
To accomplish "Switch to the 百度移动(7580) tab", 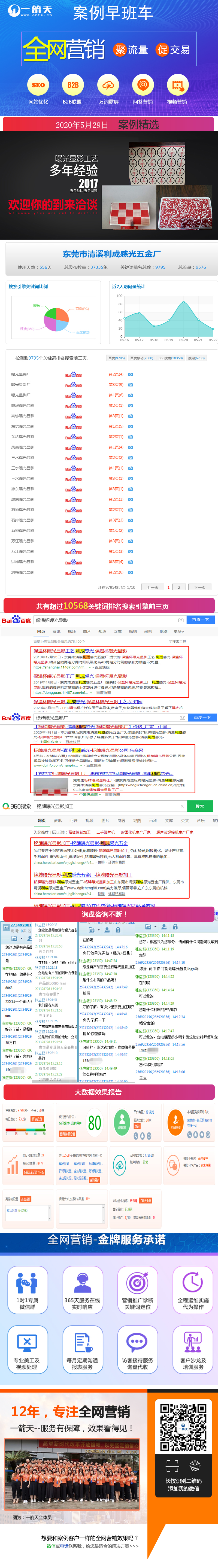I will [141, 358].
